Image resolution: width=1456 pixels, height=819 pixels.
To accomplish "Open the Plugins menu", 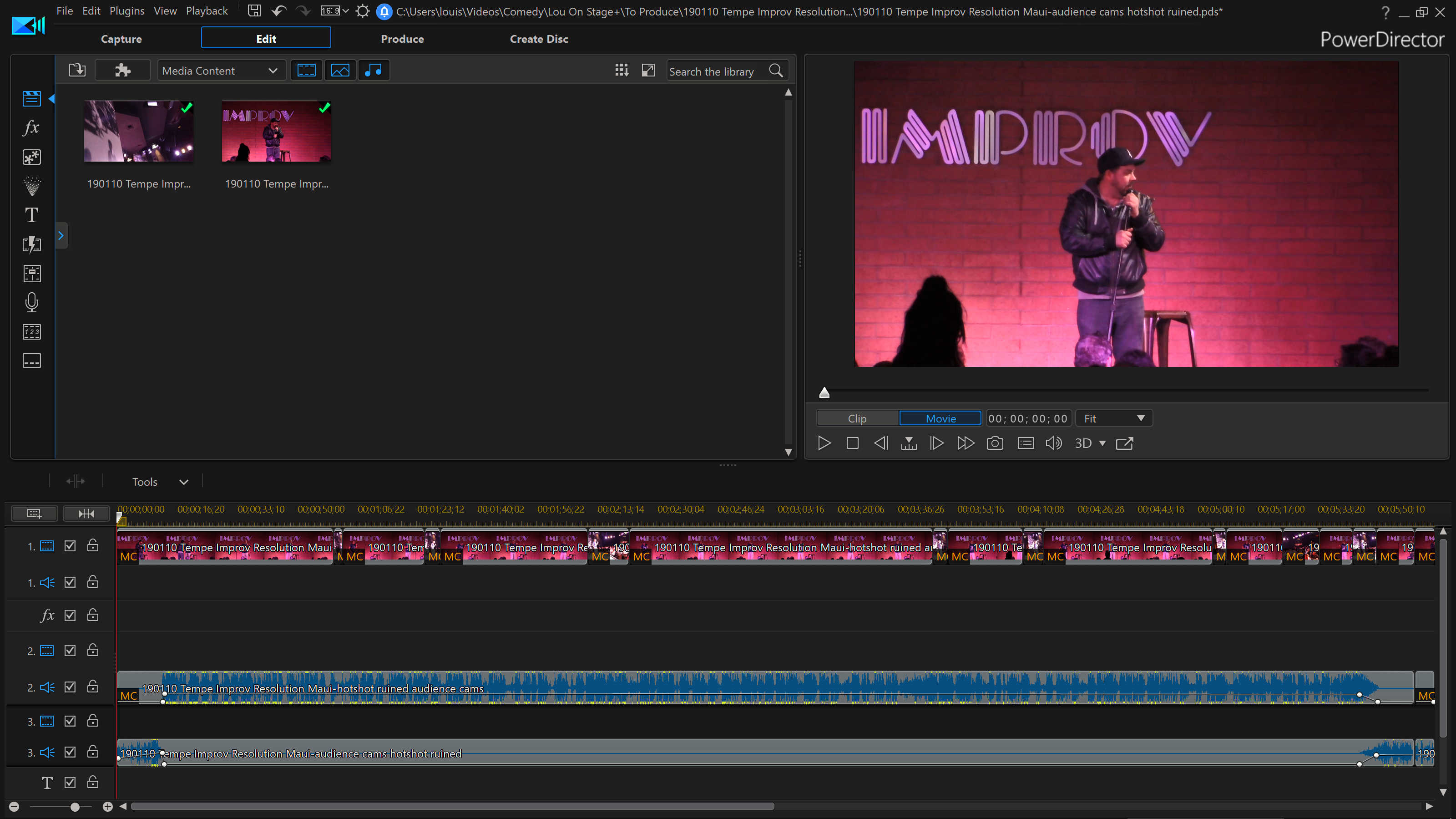I will [126, 11].
